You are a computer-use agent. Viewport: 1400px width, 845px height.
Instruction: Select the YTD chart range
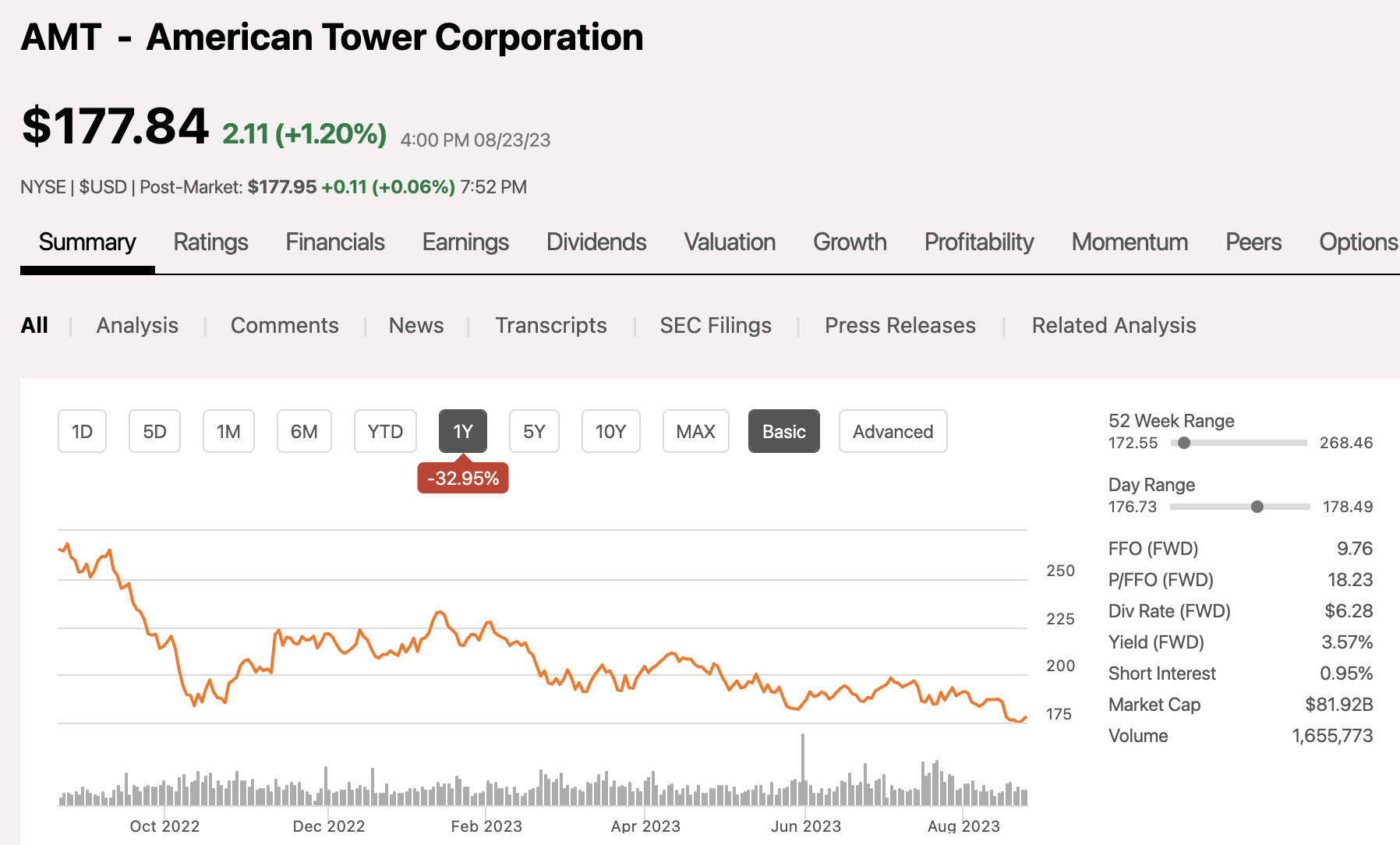(385, 431)
